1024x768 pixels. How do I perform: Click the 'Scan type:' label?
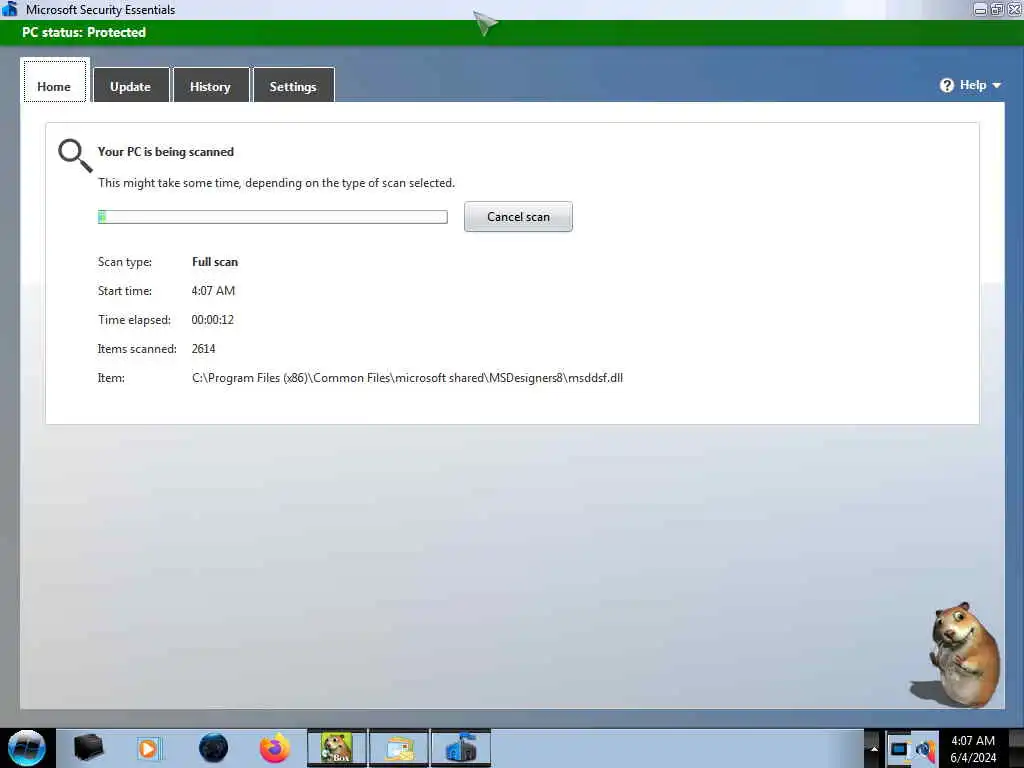(x=125, y=262)
